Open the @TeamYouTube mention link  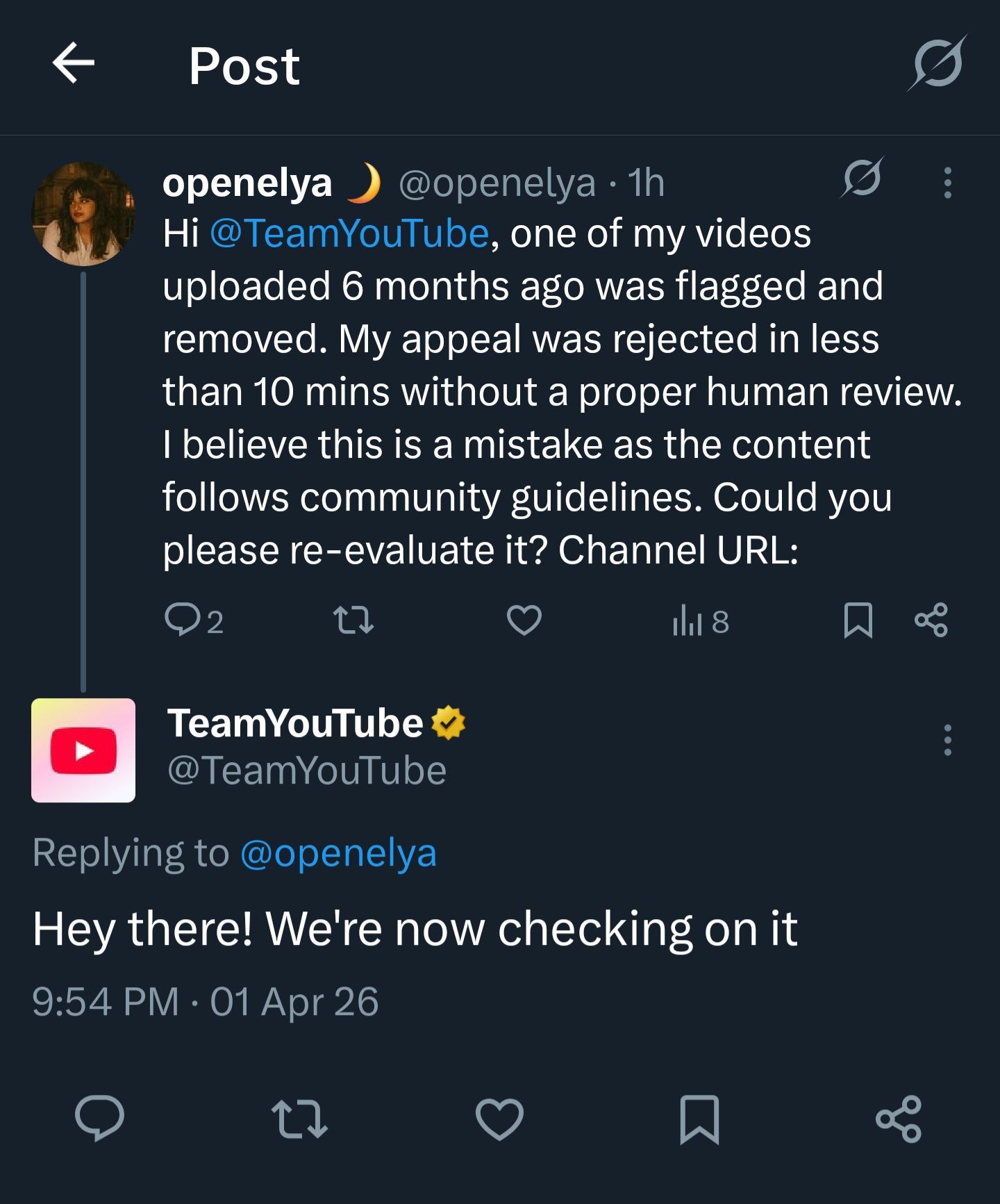pos(349,233)
